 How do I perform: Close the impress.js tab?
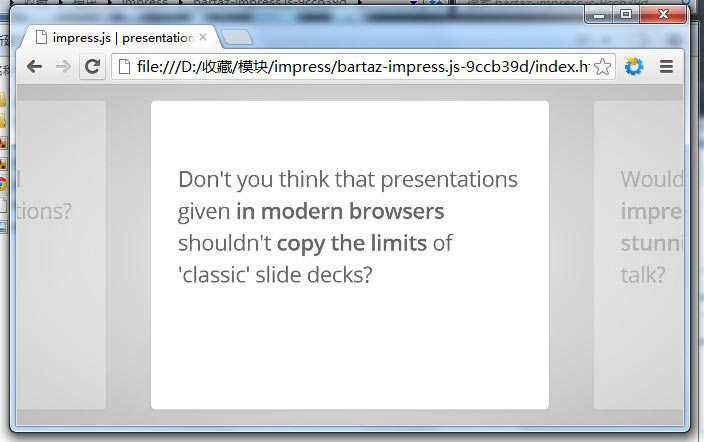point(203,37)
